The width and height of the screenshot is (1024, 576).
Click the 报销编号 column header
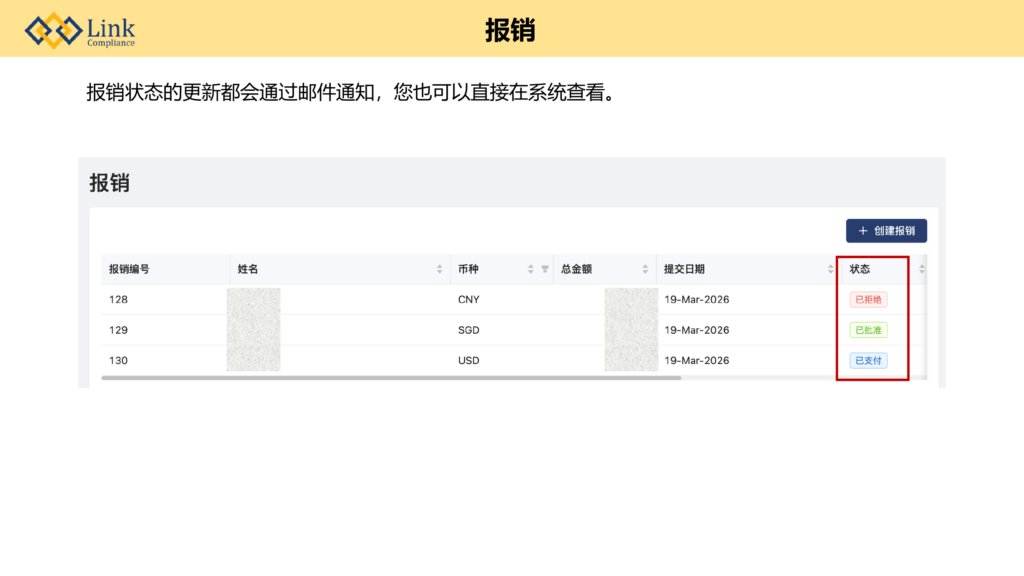130,269
